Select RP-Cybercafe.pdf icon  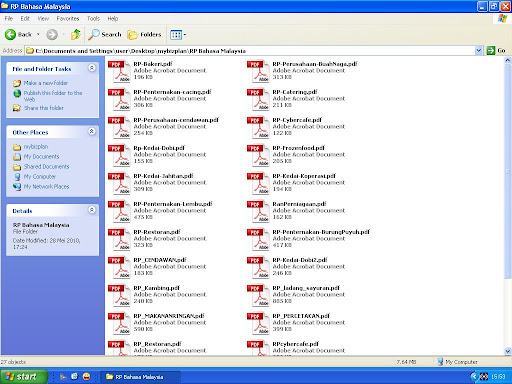[258, 127]
